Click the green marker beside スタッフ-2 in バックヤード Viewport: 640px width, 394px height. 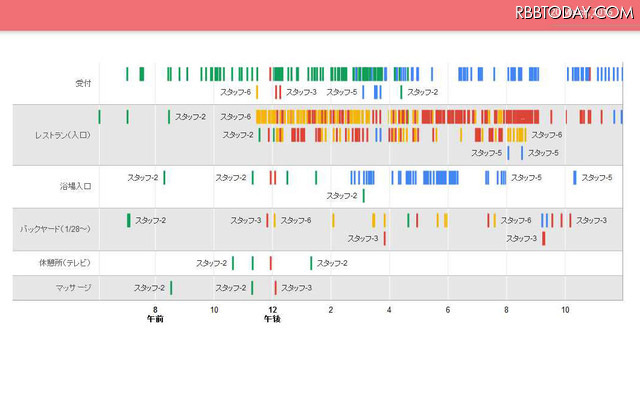(129, 220)
